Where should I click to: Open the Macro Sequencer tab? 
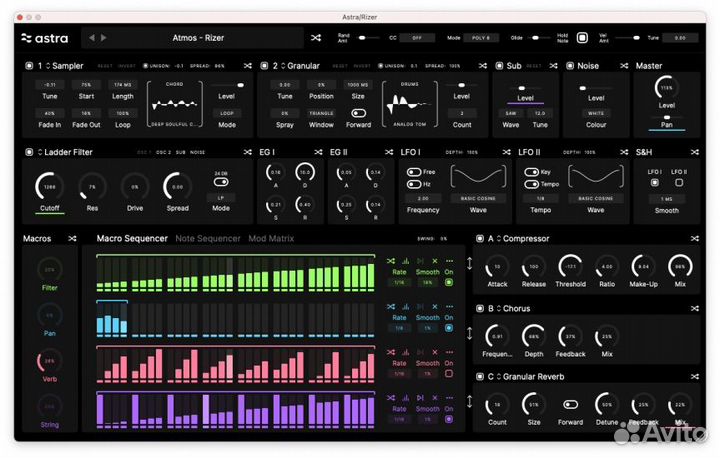tap(132, 238)
